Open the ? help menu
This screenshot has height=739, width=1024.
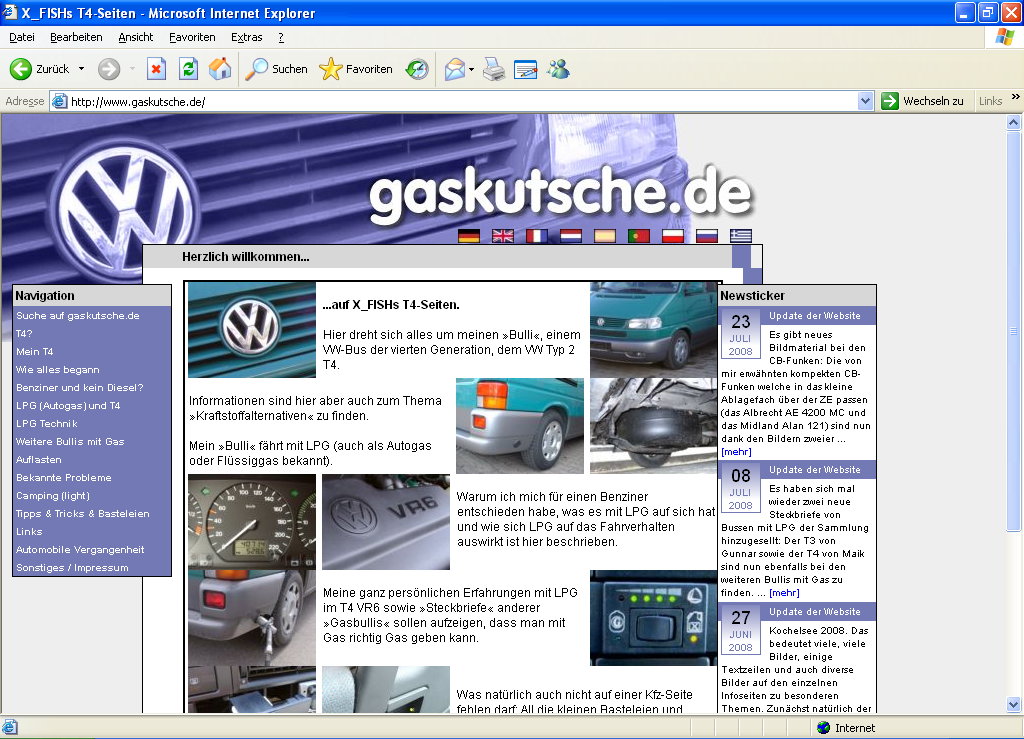281,37
